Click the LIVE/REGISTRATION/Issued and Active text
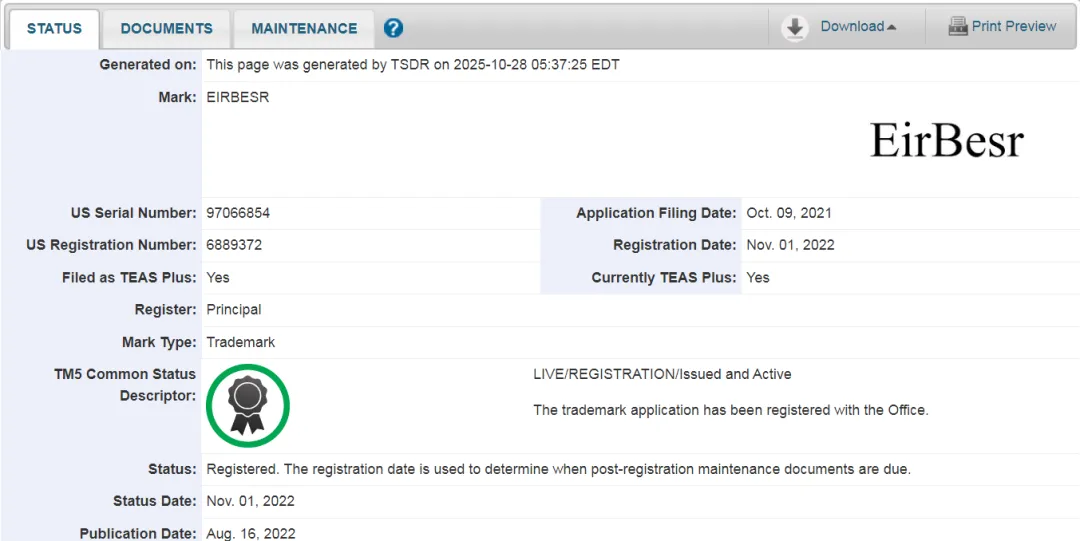 [x=662, y=374]
